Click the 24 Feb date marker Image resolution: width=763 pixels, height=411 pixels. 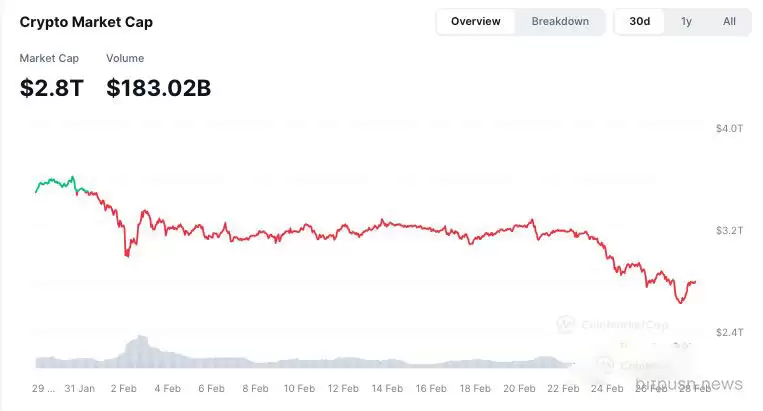point(606,388)
